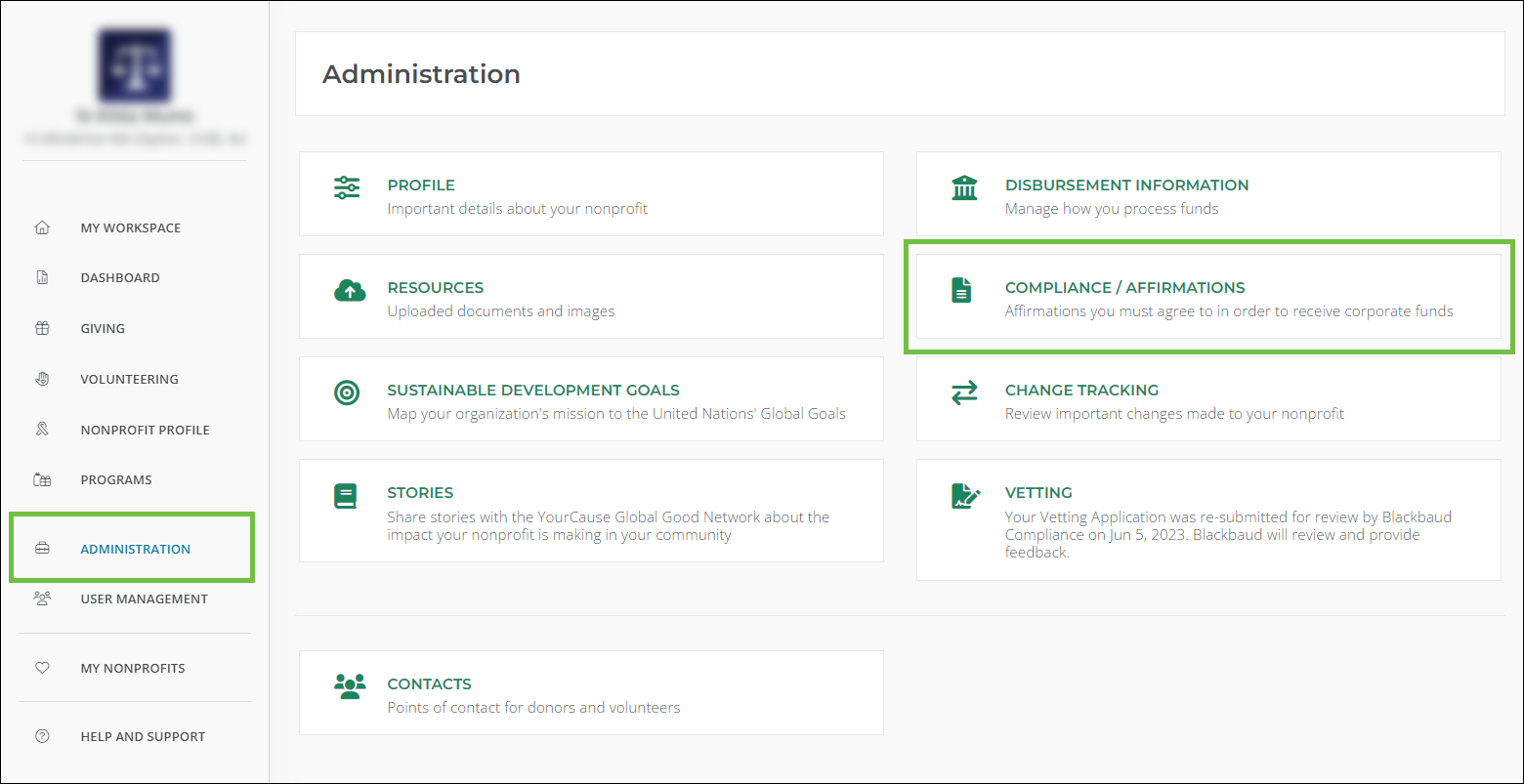Click the Compliance document icon
This screenshot has width=1524, height=784.
pyautogui.click(x=962, y=290)
